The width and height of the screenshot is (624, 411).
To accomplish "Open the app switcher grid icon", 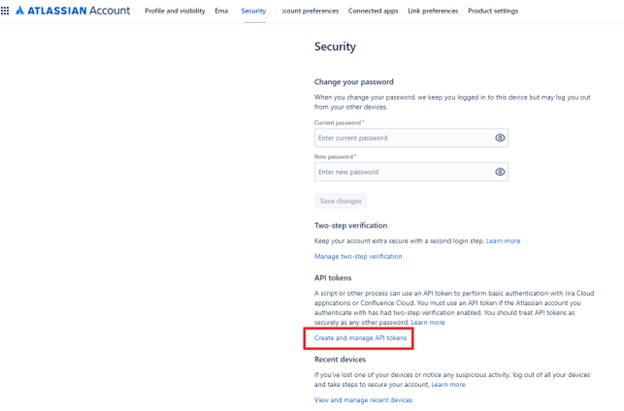I will 5,11.
